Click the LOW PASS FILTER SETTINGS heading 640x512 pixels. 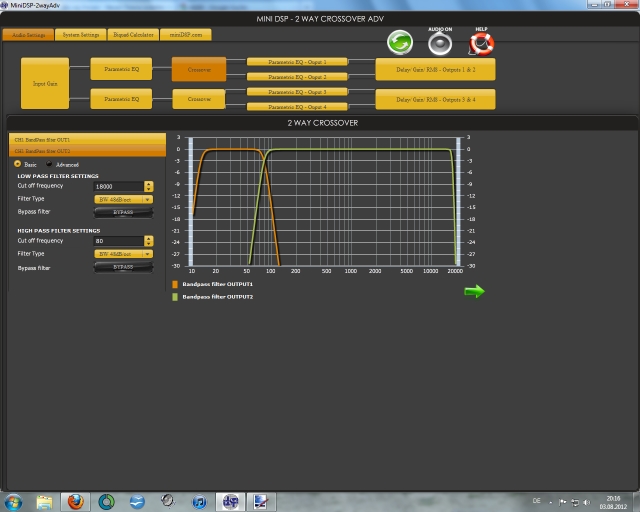coord(58,176)
